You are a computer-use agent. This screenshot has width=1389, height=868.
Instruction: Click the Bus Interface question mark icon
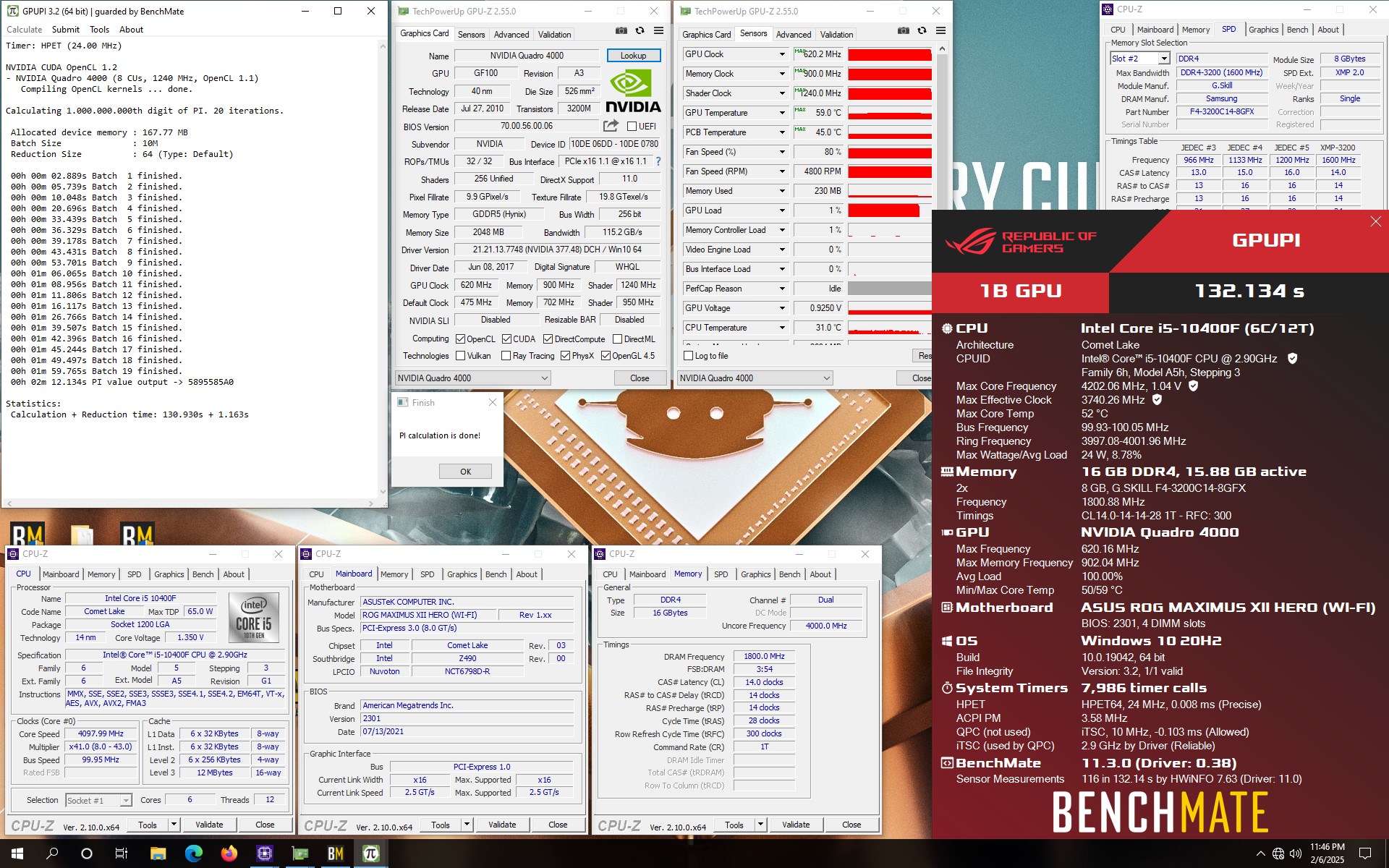click(x=658, y=161)
